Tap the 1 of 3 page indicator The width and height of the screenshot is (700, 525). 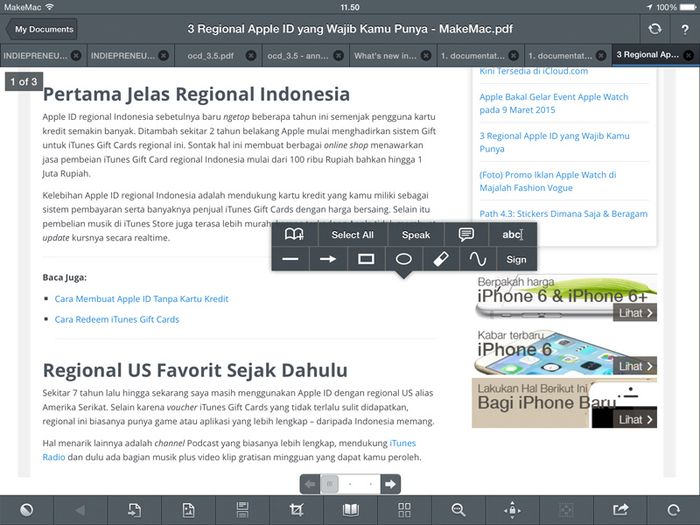[x=24, y=82]
